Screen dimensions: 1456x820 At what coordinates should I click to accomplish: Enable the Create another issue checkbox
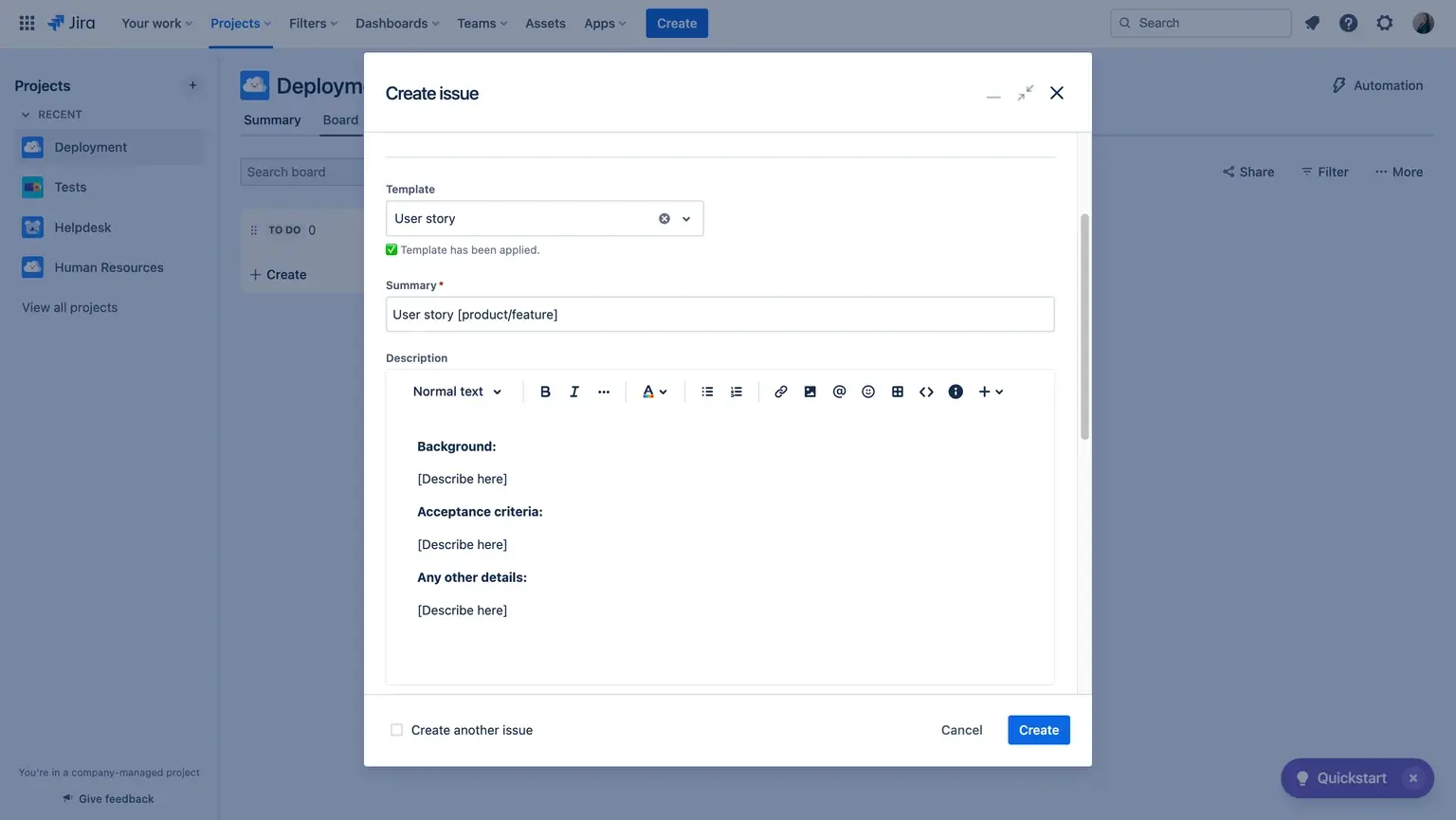[x=396, y=730]
